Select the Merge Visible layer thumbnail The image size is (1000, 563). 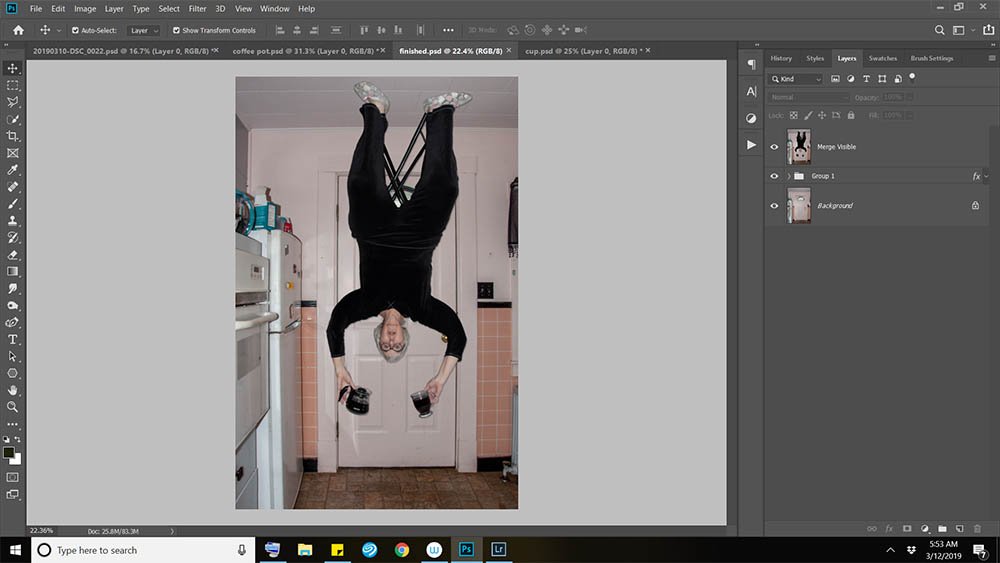[798, 147]
